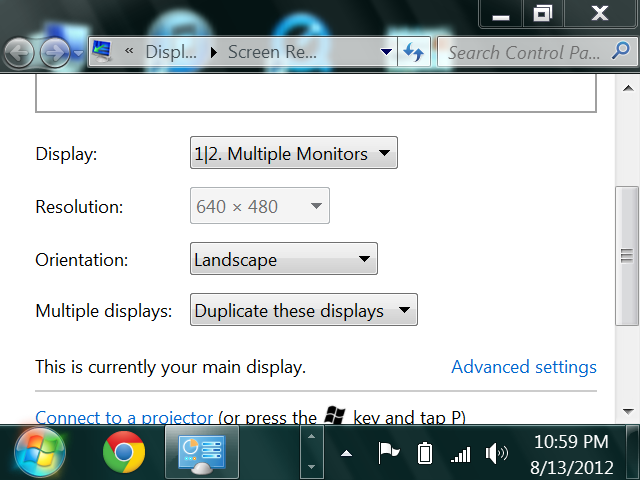Click the double chevron in the address bar

(129, 51)
